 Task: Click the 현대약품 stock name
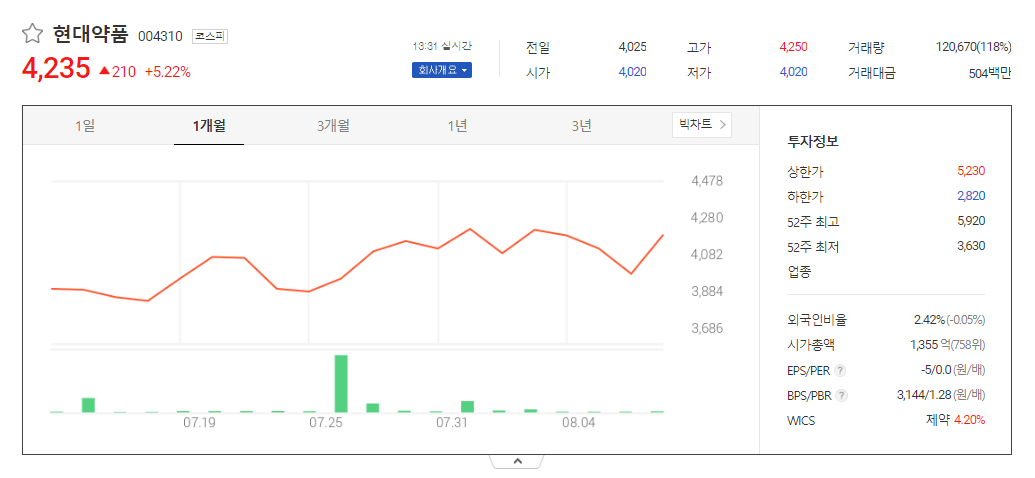click(x=90, y=34)
